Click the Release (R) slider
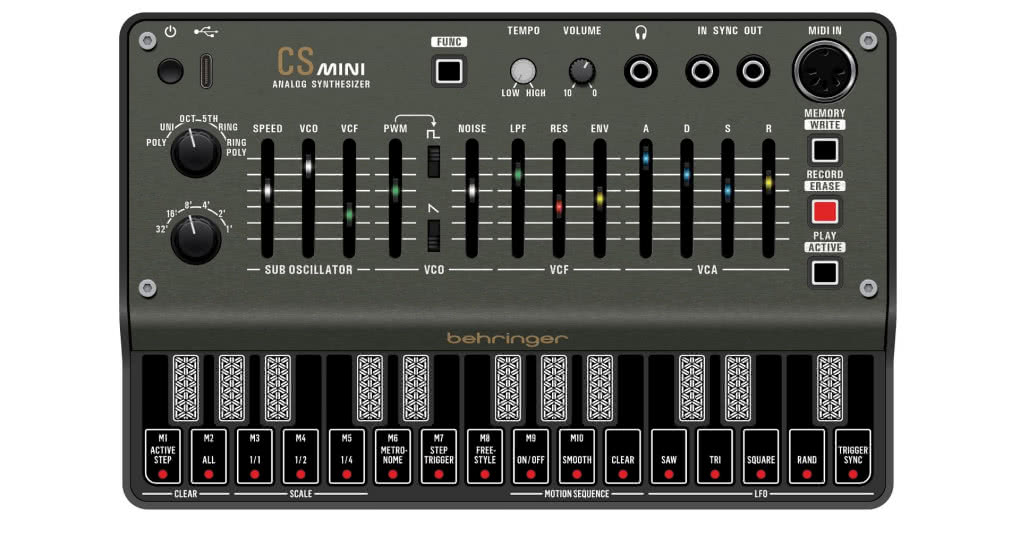Viewport: 1020px width, 548px height. [x=768, y=199]
